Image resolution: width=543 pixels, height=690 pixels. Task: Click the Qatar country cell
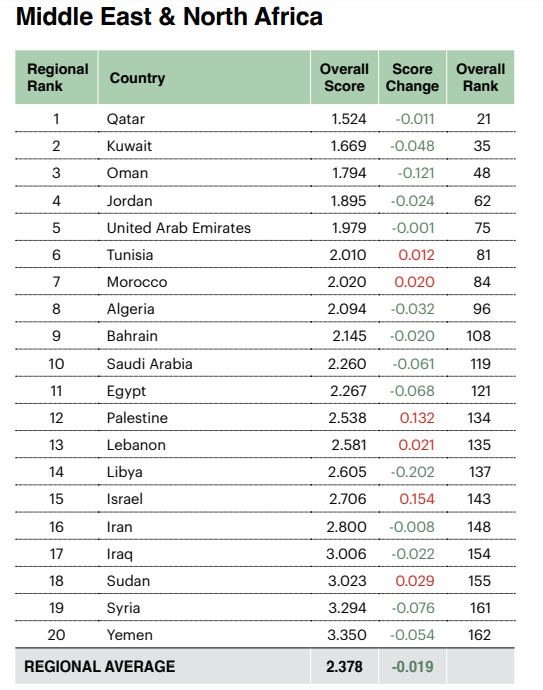125,119
